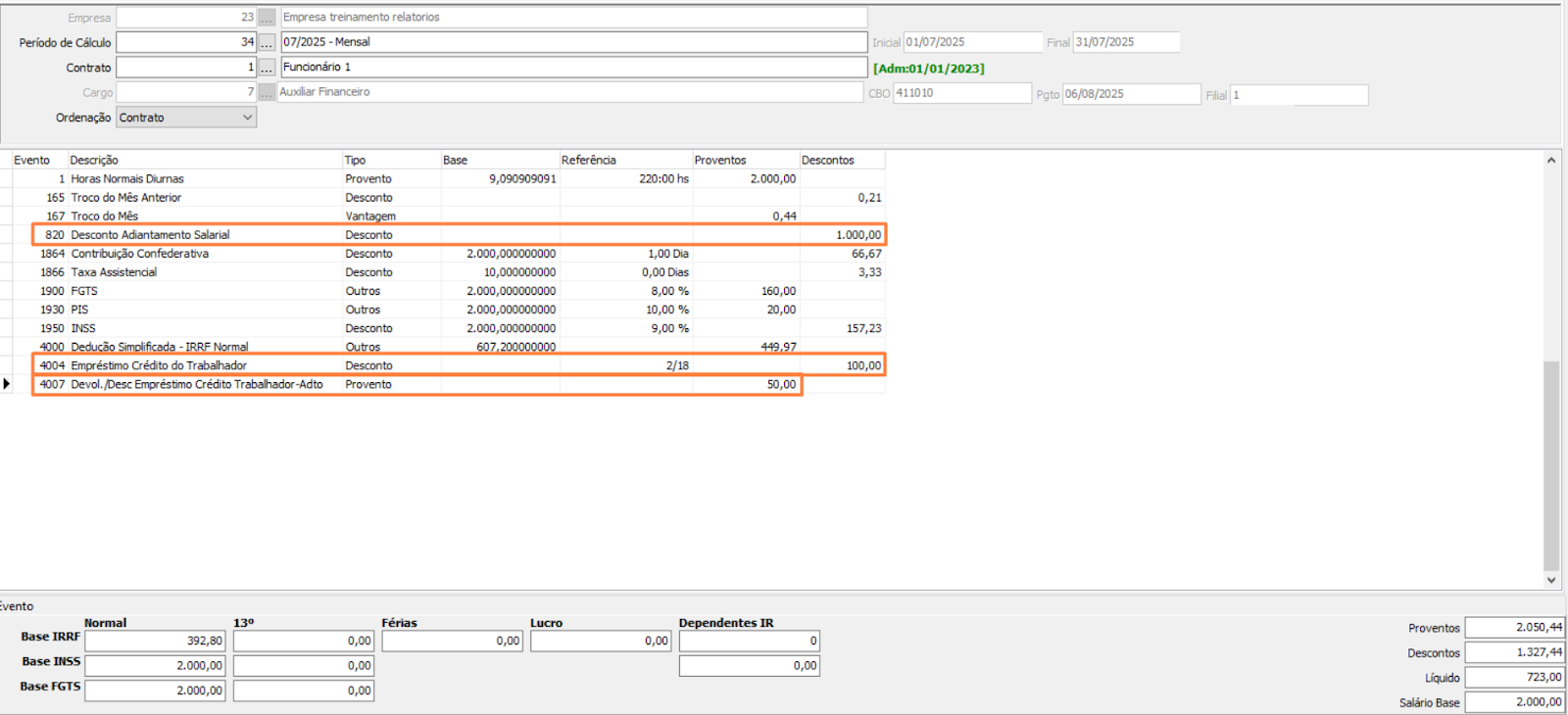Click the Base FGTS Normal field
This screenshot has width=1568, height=715.
coord(155,691)
